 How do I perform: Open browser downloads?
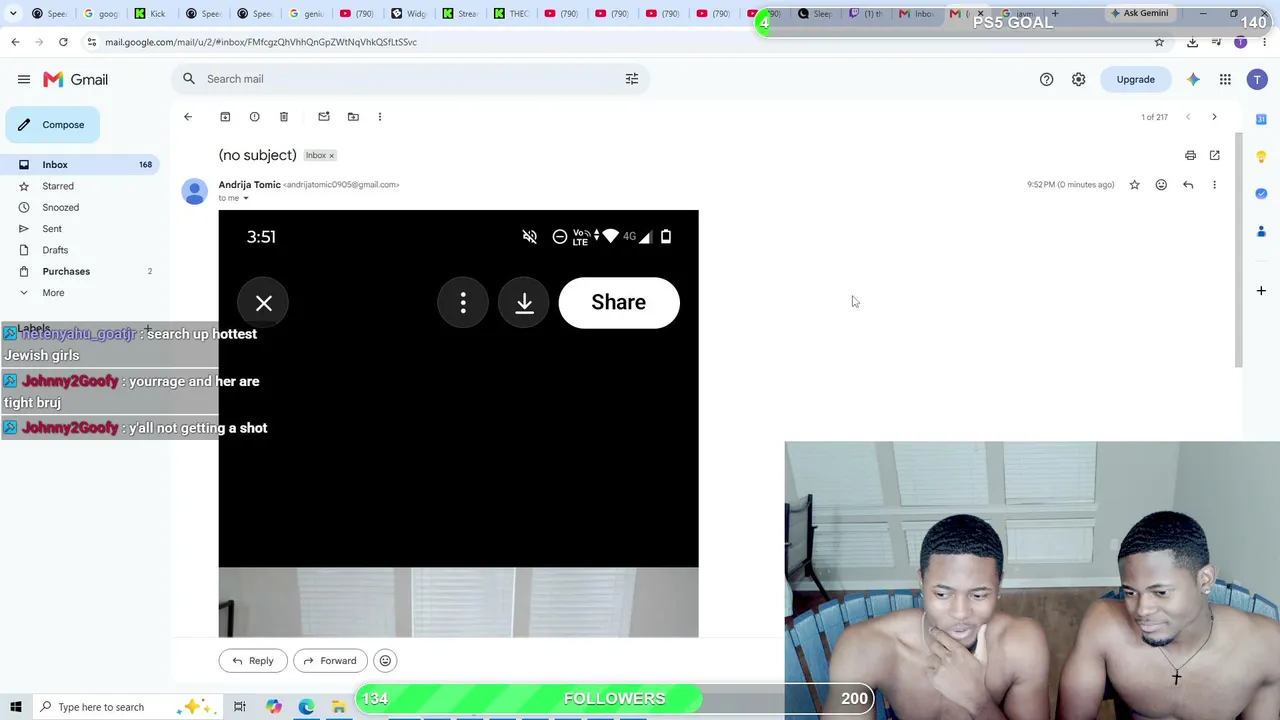(x=1192, y=42)
